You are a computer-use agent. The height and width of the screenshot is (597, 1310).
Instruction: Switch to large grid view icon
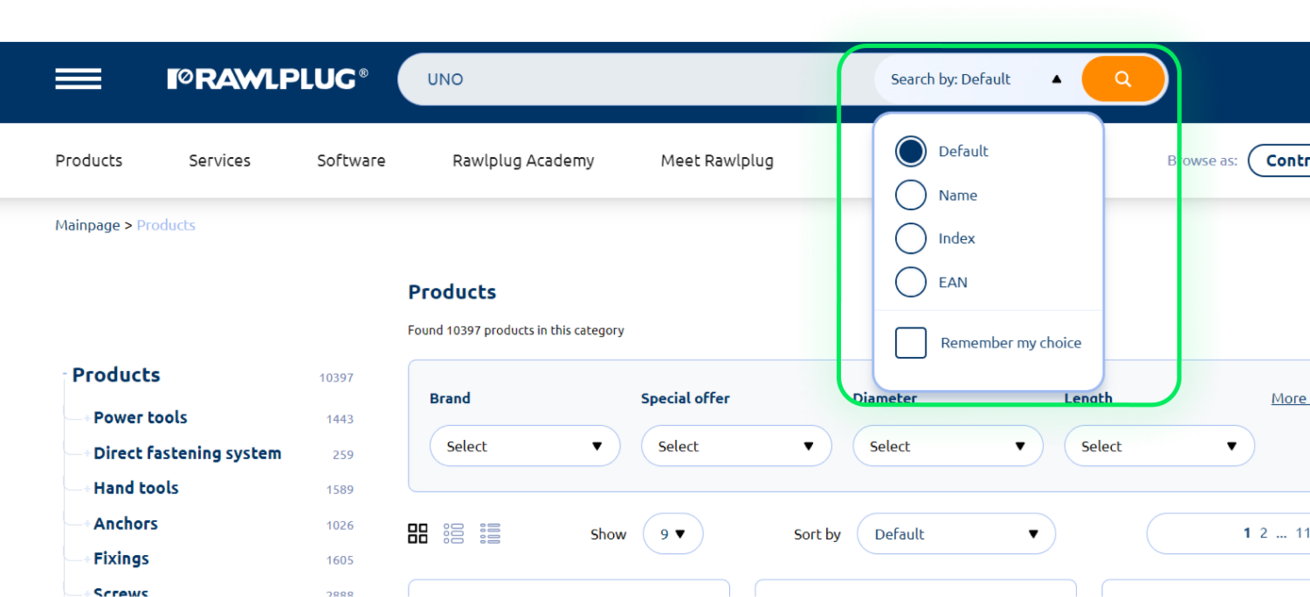pyautogui.click(x=418, y=533)
